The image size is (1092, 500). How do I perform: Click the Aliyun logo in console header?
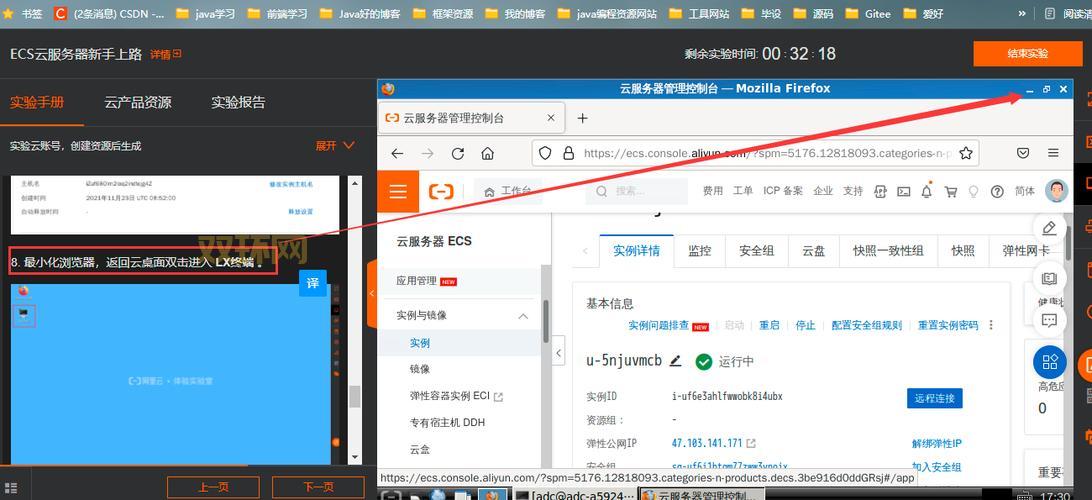click(441, 192)
